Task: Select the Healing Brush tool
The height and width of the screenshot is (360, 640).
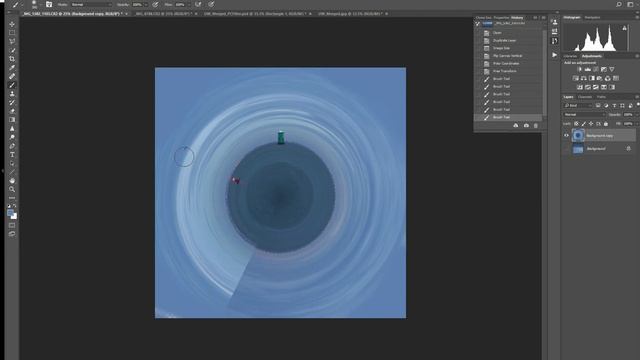Action: click(x=12, y=76)
